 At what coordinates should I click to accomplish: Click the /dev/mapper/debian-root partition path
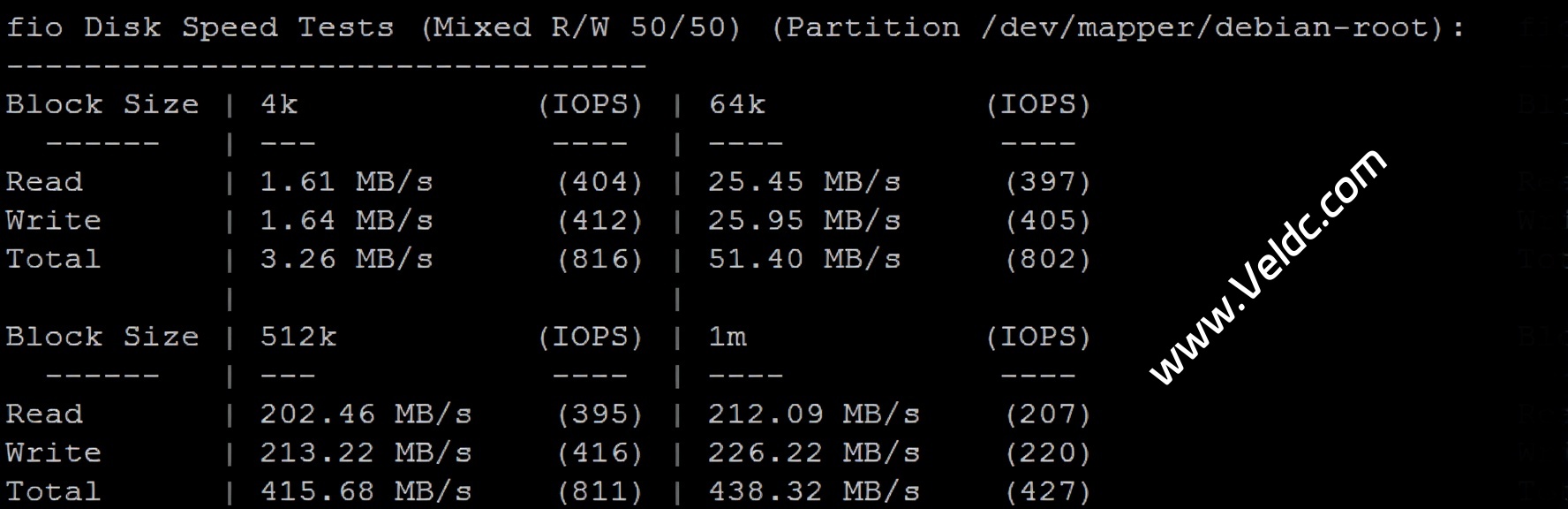[1204, 27]
